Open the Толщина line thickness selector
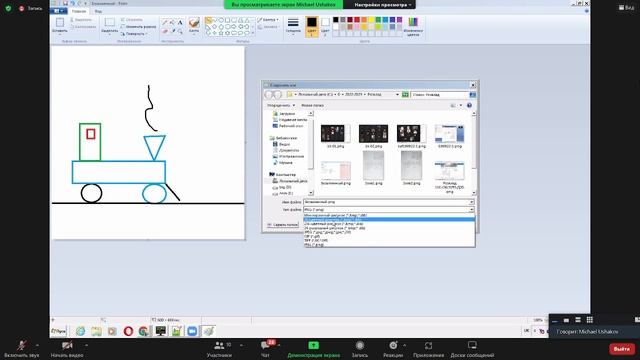The width and height of the screenshot is (640, 360). point(293,26)
